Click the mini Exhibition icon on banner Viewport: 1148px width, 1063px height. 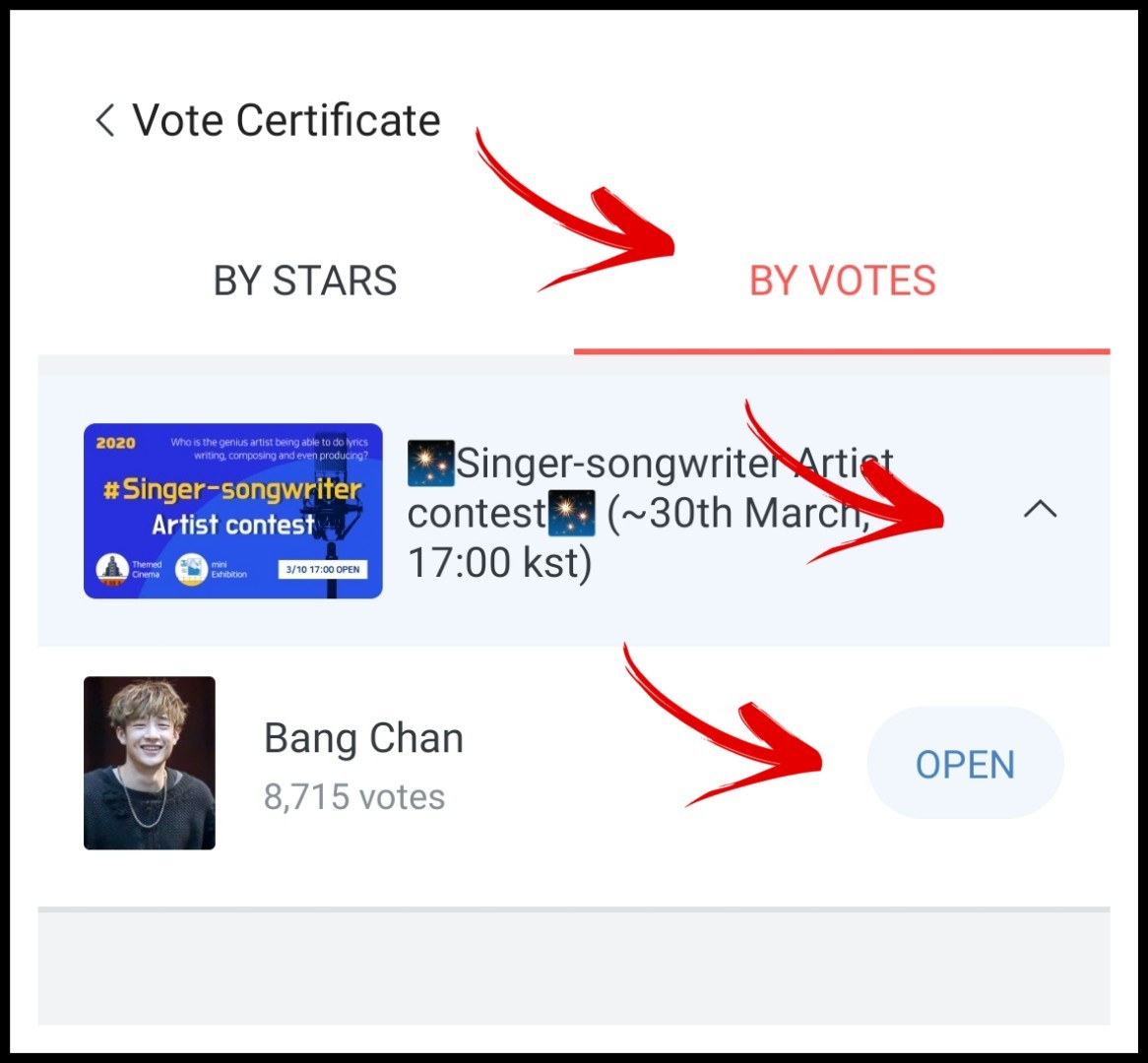pos(191,569)
